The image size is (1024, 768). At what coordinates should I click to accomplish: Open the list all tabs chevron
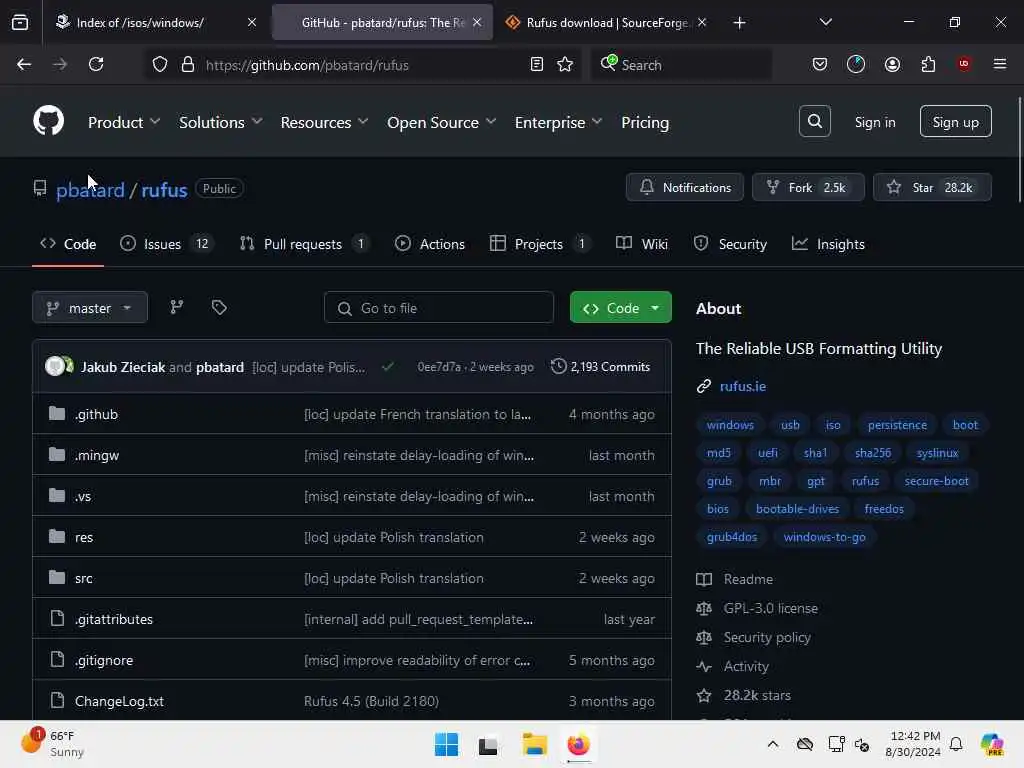[825, 23]
